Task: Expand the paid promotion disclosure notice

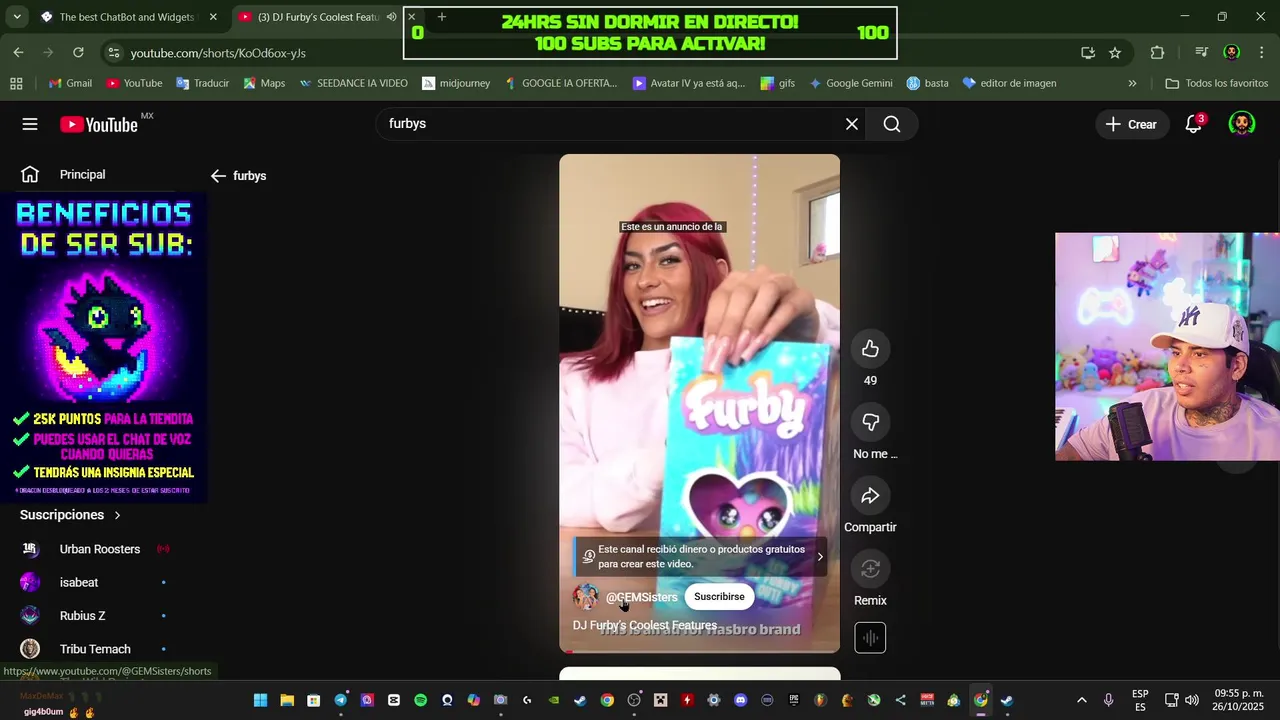Action: point(700,557)
